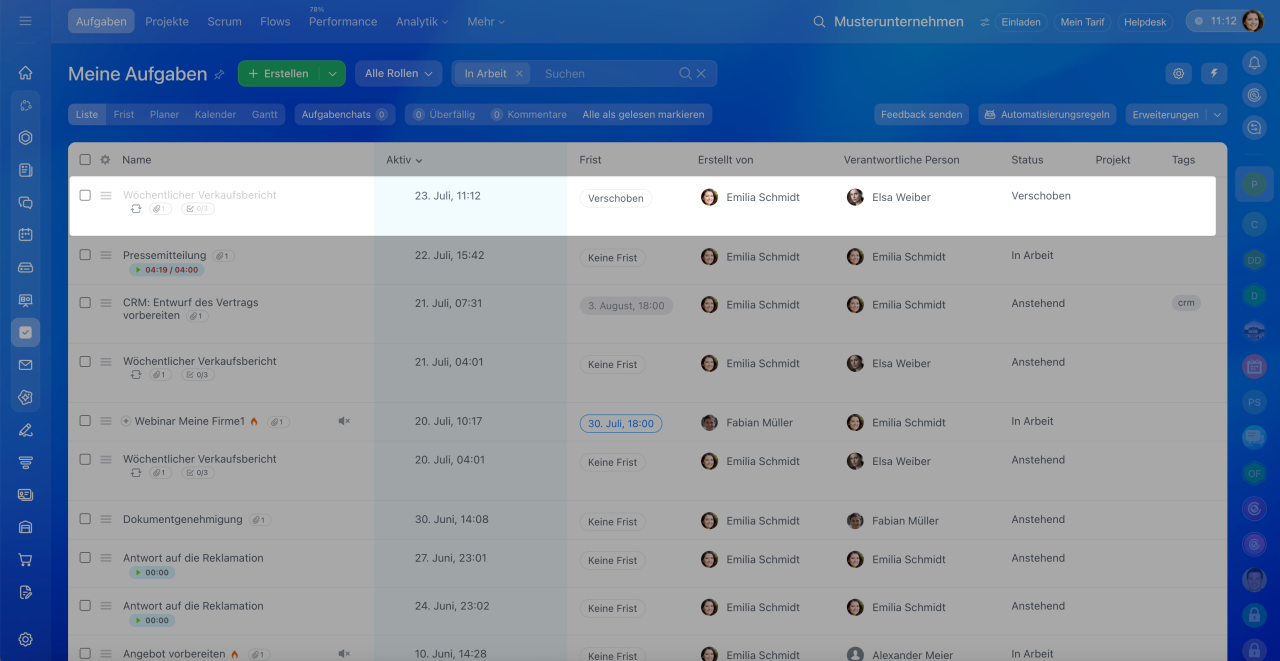Open the online store cart sidebar icon
Screen dimensions: 1280x661
pyautogui.click(x=25, y=560)
